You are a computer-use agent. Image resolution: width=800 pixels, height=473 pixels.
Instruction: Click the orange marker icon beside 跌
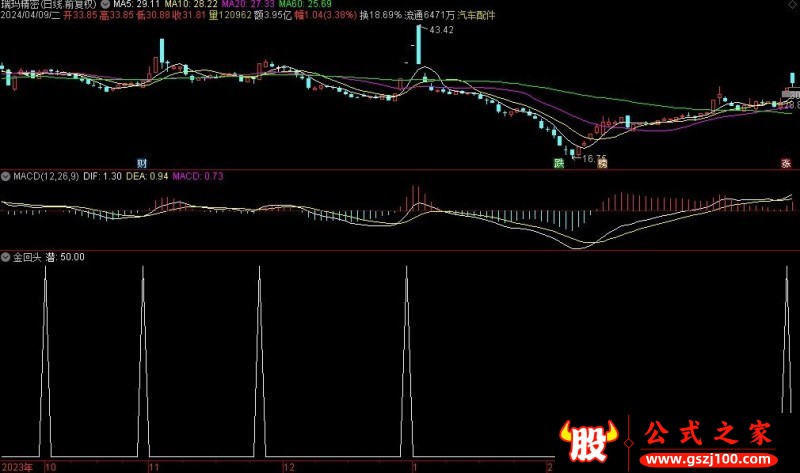pyautogui.click(x=603, y=163)
